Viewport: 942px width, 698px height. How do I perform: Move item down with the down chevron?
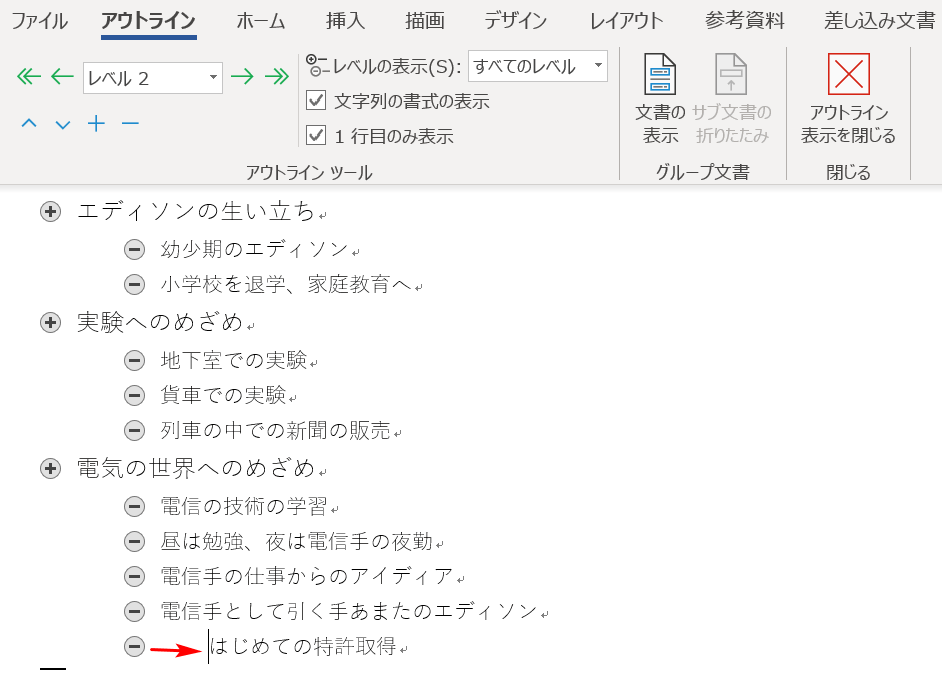pos(62,124)
